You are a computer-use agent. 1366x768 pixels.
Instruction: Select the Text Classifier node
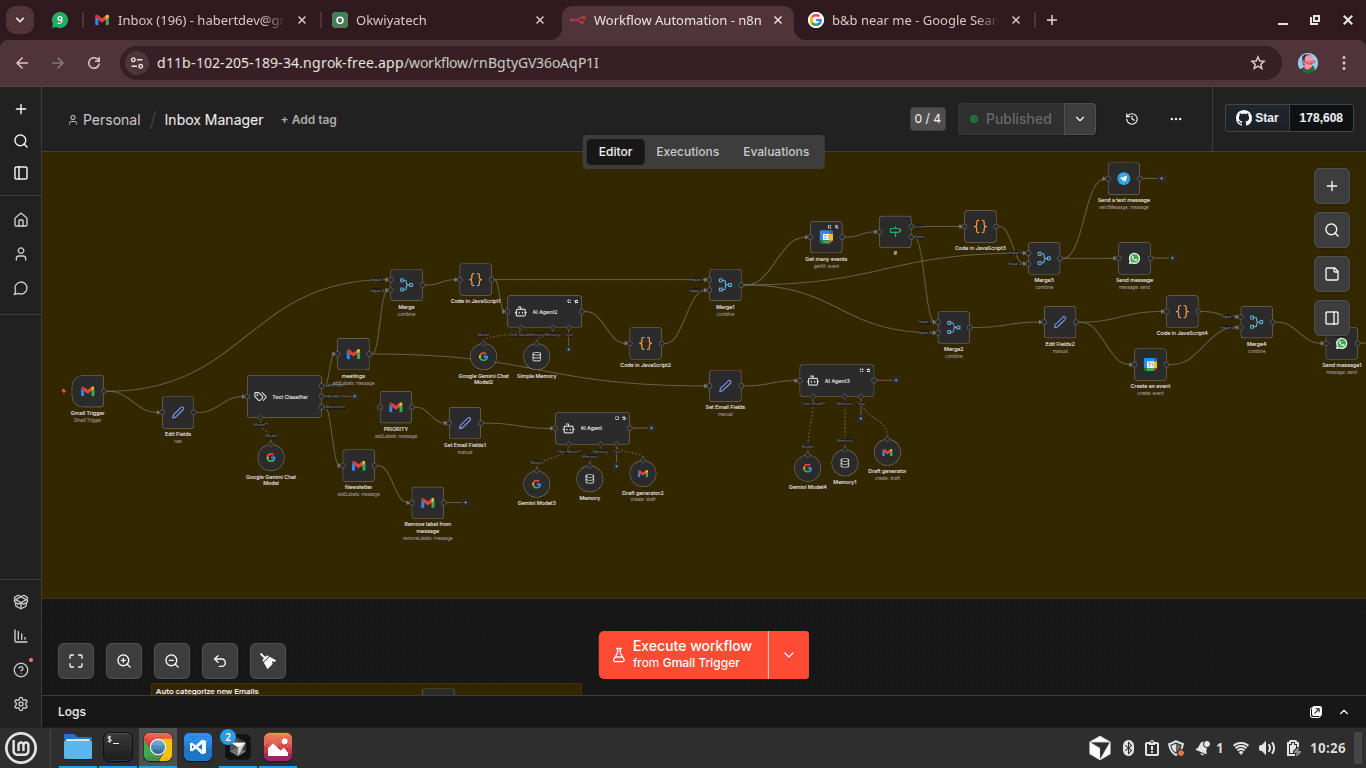pyautogui.click(x=284, y=396)
